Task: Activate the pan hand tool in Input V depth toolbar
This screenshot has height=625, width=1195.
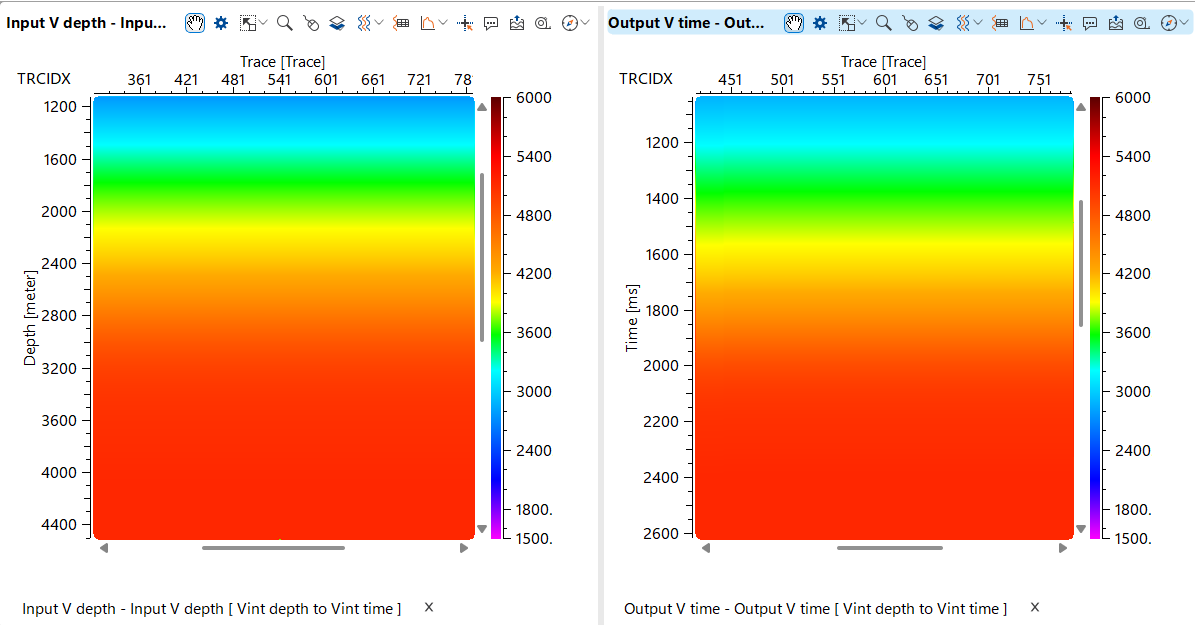Action: click(195, 23)
